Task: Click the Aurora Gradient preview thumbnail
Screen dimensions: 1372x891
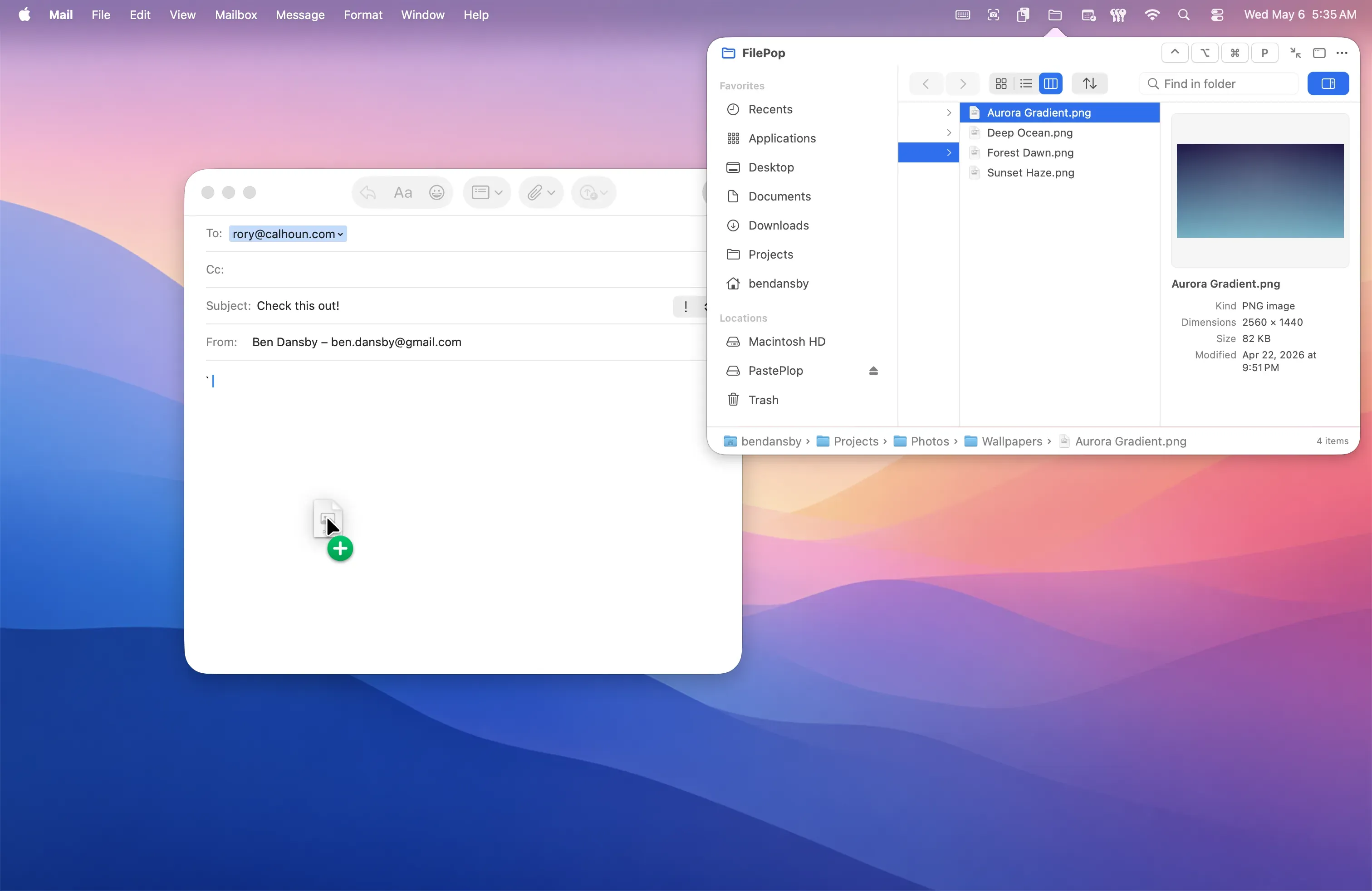Action: tap(1260, 191)
